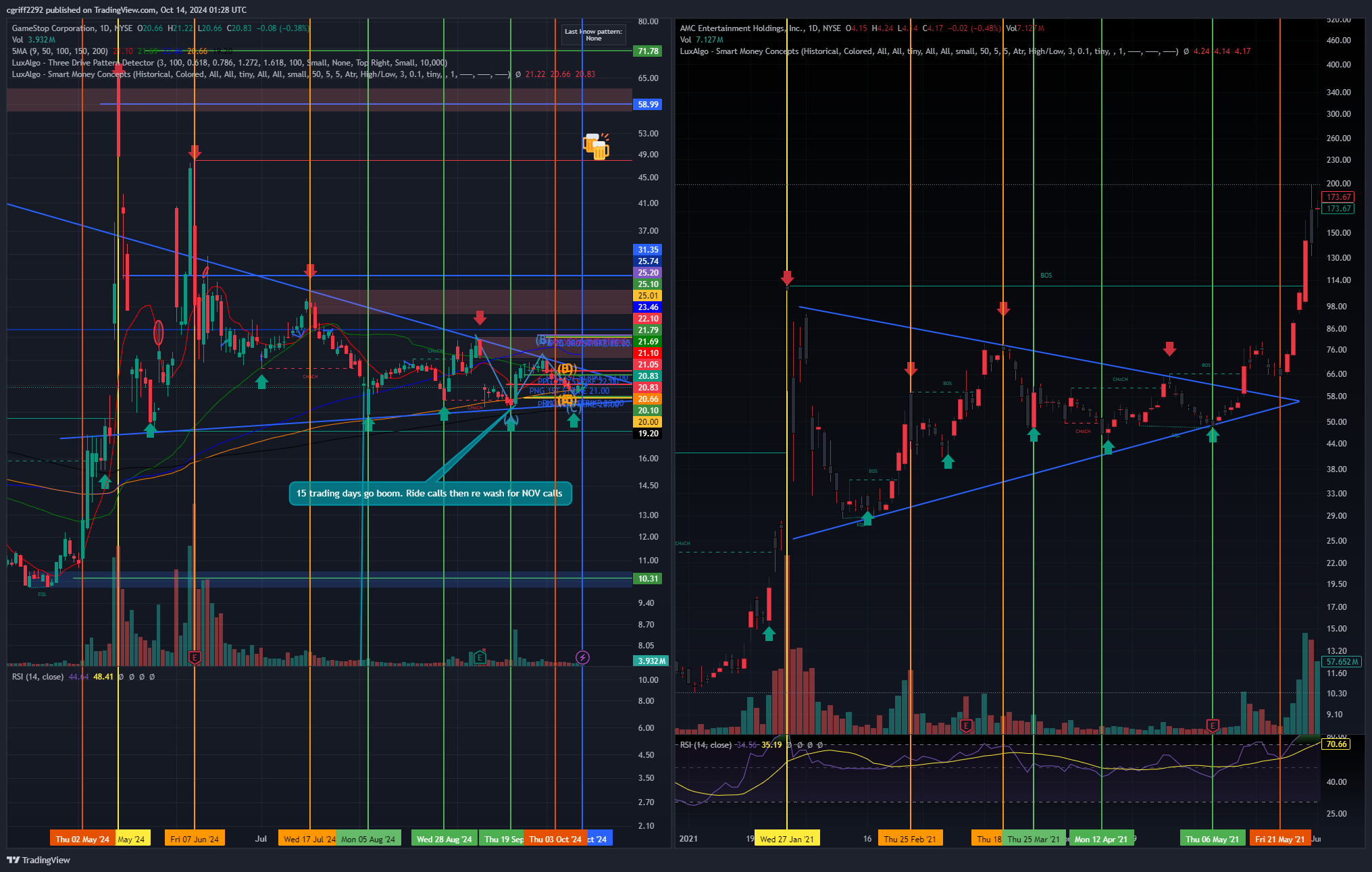The height and width of the screenshot is (872, 1372).
Task: Click the AMC earnings E marker near Thu 06 May '21
Action: coord(1213,726)
